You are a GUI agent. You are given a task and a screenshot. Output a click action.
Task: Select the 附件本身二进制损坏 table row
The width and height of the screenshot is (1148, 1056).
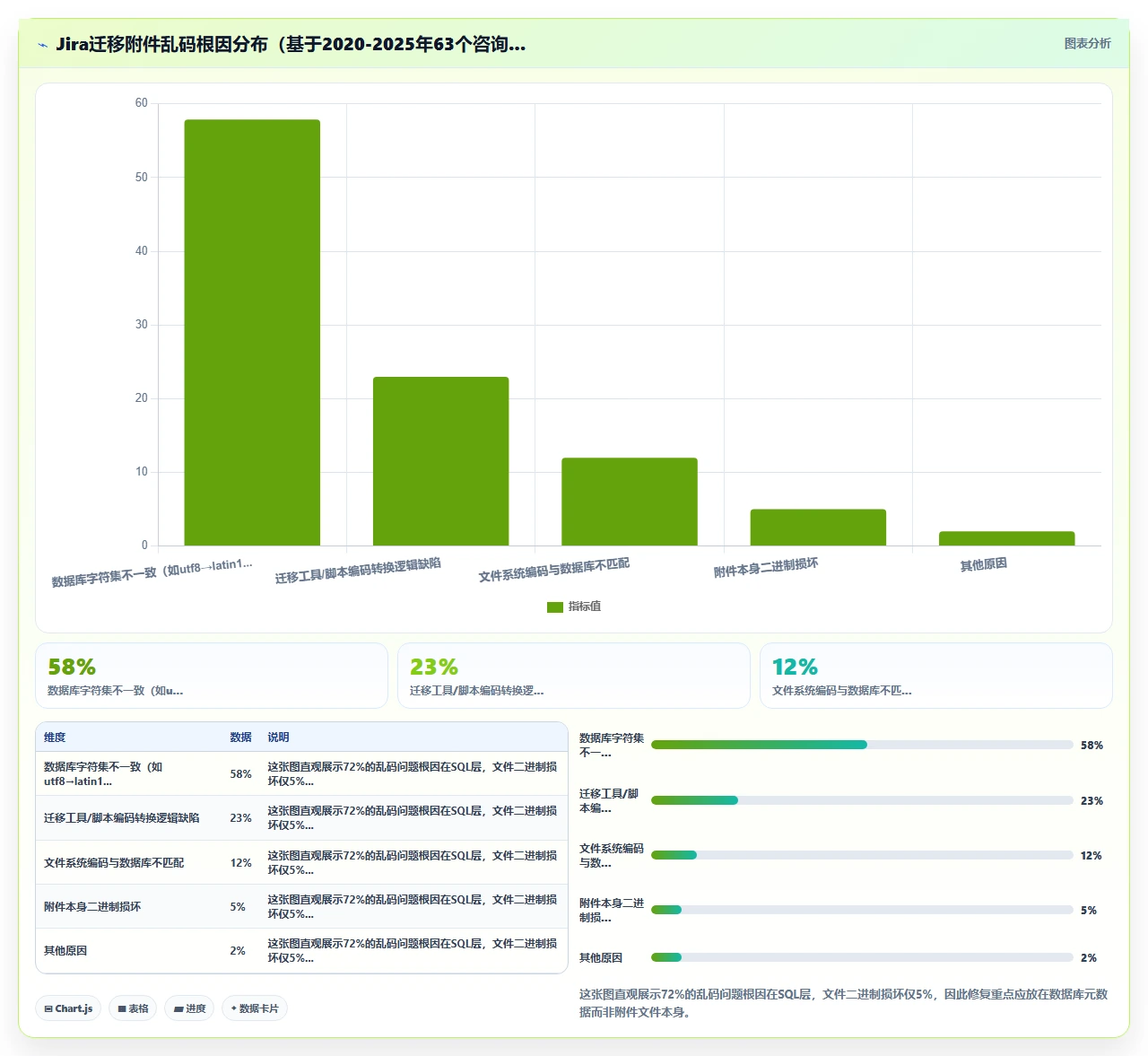[302, 906]
